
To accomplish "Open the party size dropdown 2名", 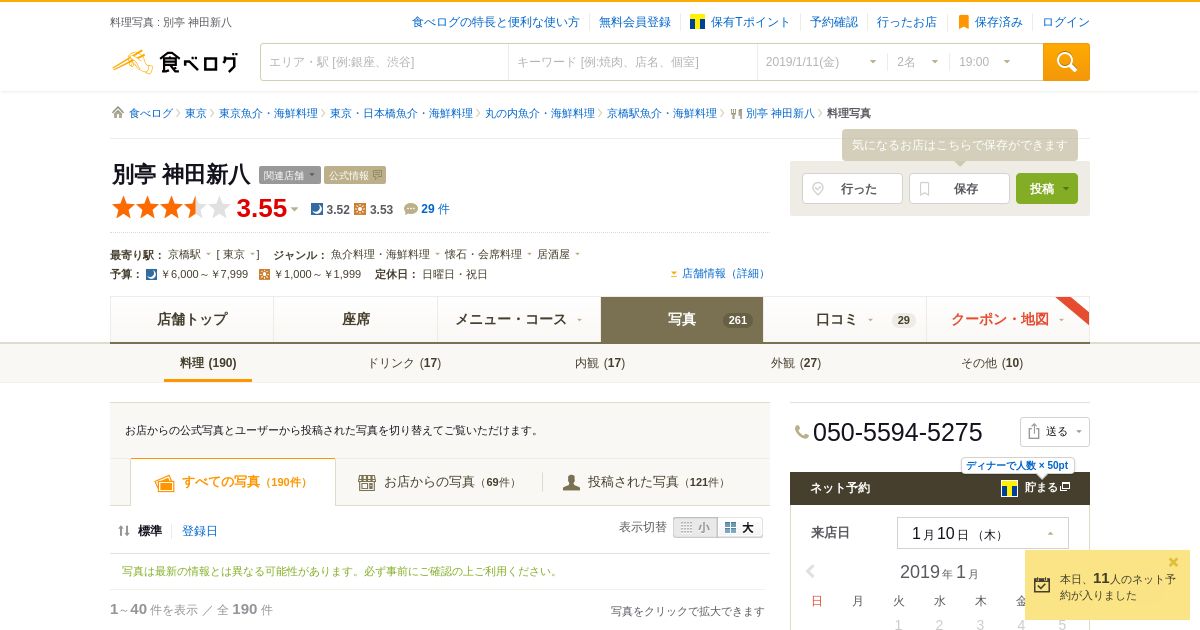I will tap(918, 62).
